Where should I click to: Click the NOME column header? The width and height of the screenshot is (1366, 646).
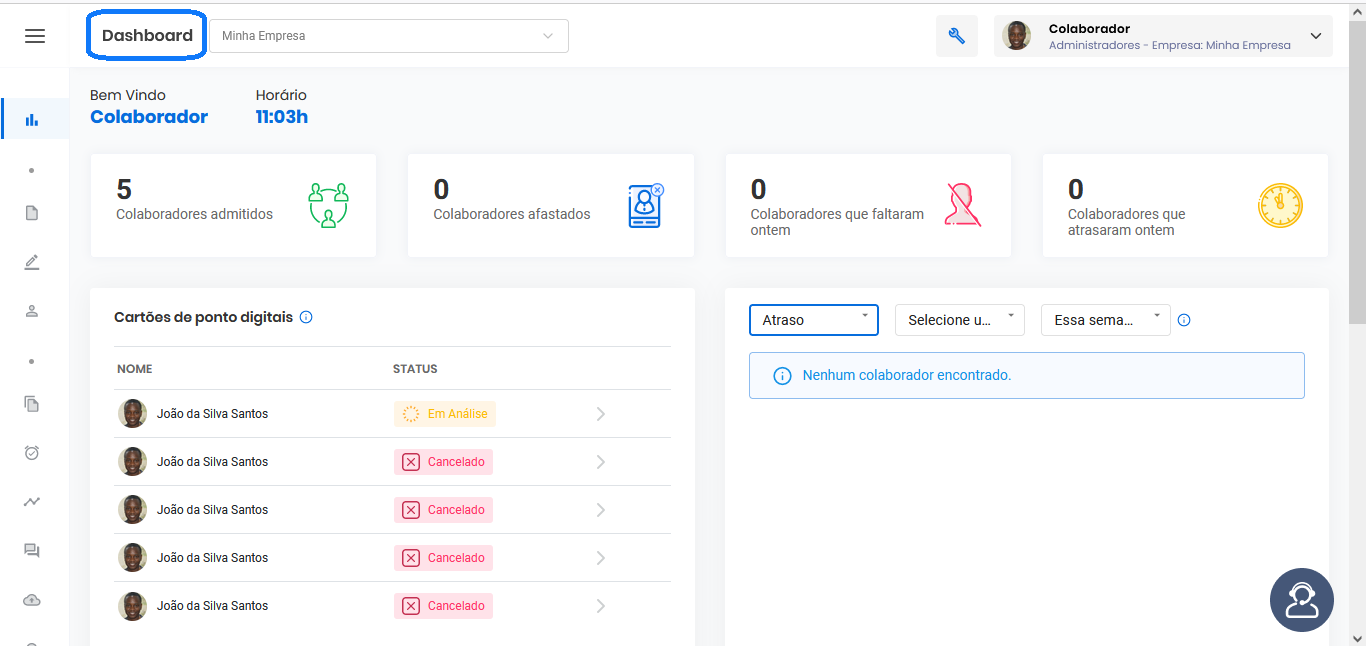[135, 369]
